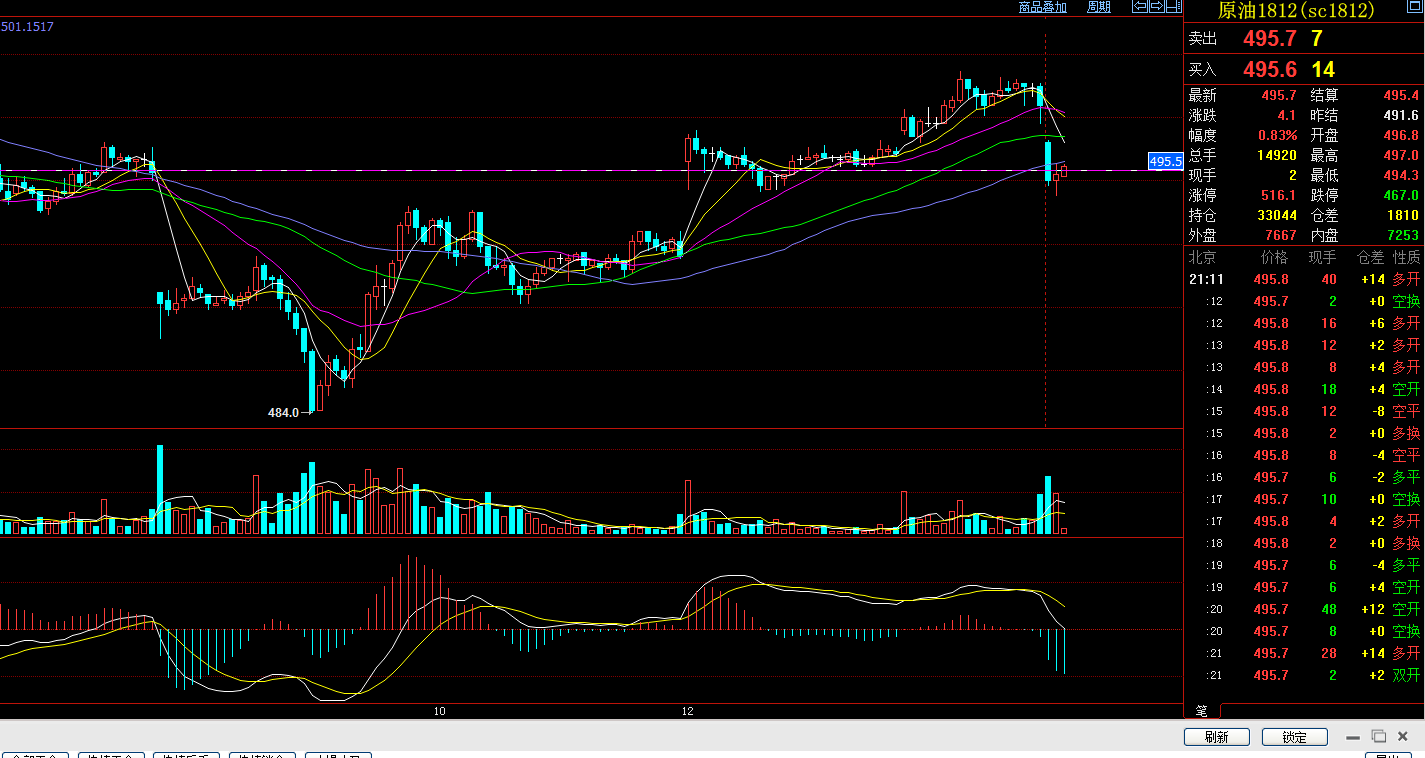Click the 21:11 tick row timestamp

(x=1206, y=280)
